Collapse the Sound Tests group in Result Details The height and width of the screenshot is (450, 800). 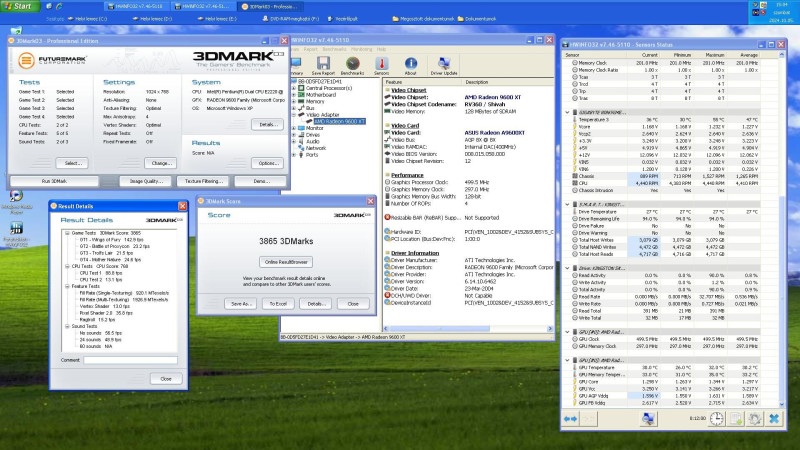tap(67, 326)
